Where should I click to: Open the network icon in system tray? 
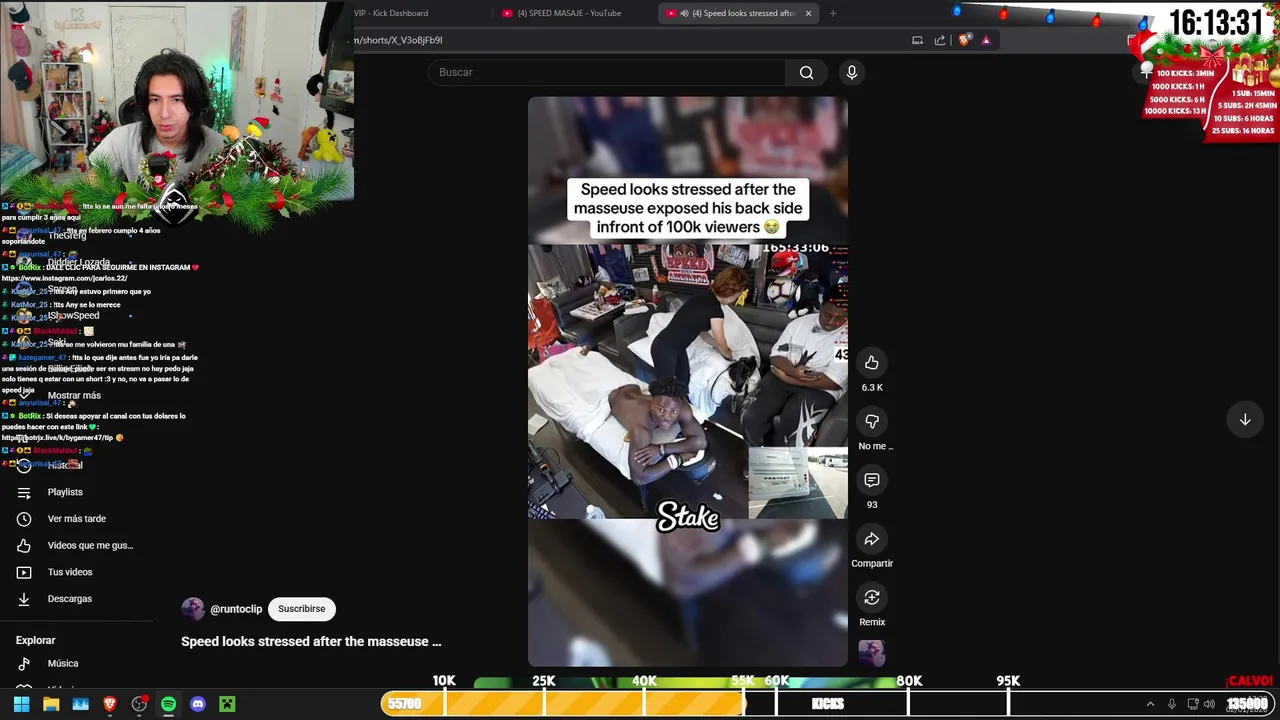pos(1192,704)
